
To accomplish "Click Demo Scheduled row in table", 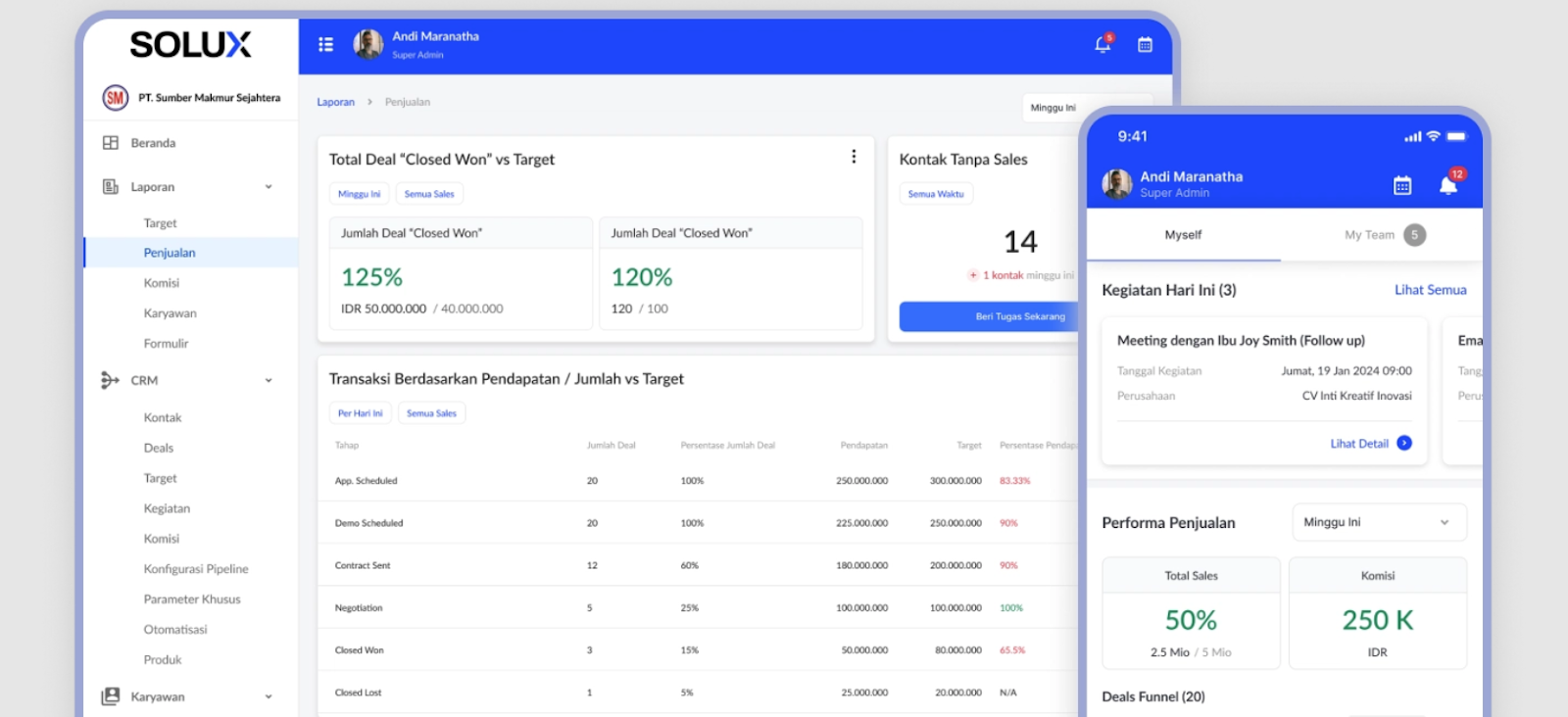I will [698, 523].
